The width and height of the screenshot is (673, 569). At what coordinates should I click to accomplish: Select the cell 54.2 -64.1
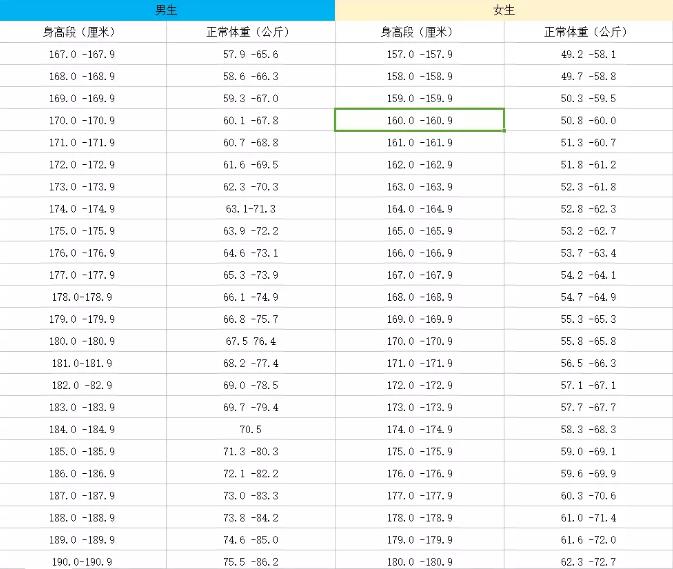[x=588, y=275]
